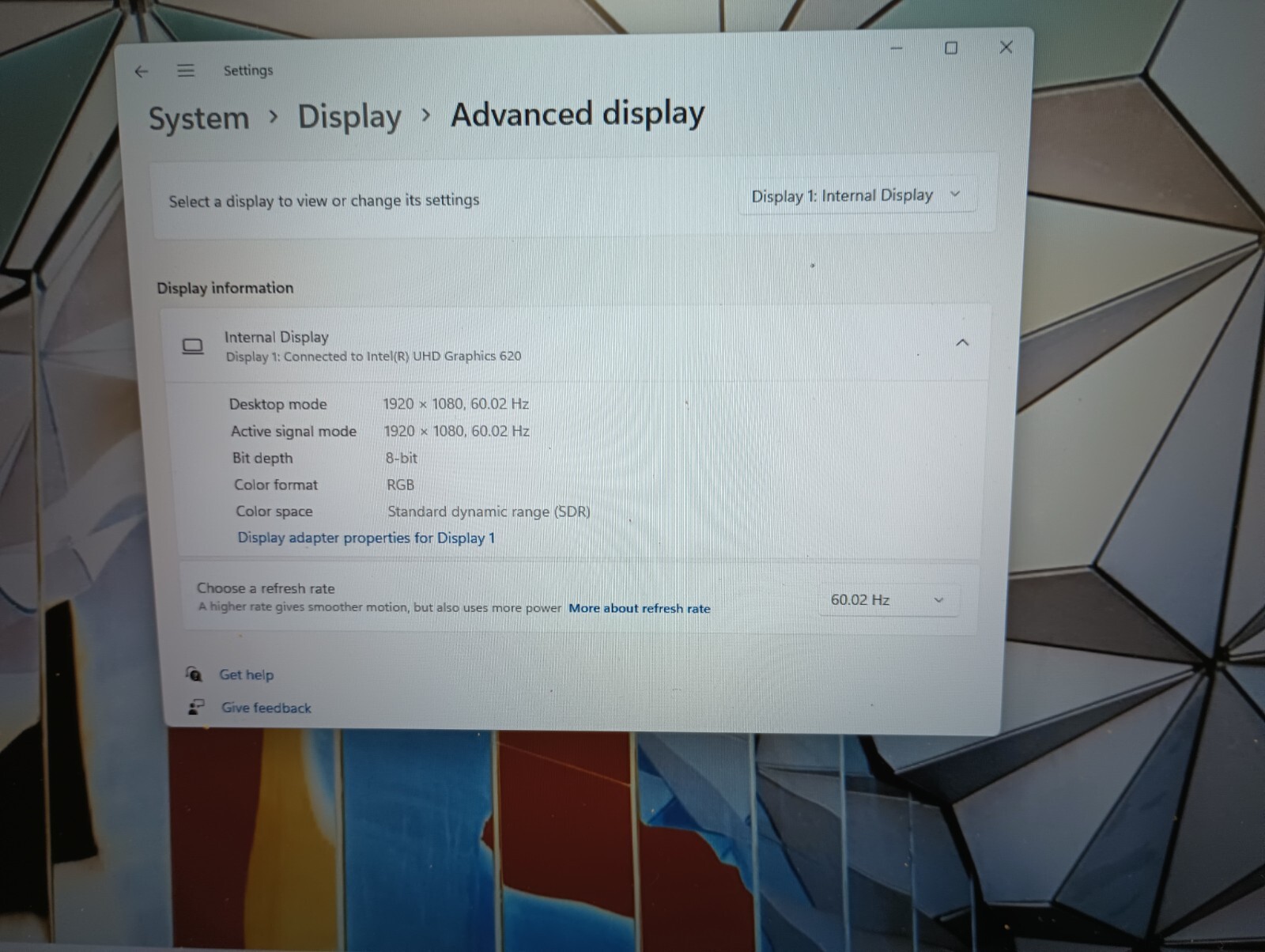The image size is (1265, 952).
Task: Close the Settings window
Action: click(x=1006, y=47)
